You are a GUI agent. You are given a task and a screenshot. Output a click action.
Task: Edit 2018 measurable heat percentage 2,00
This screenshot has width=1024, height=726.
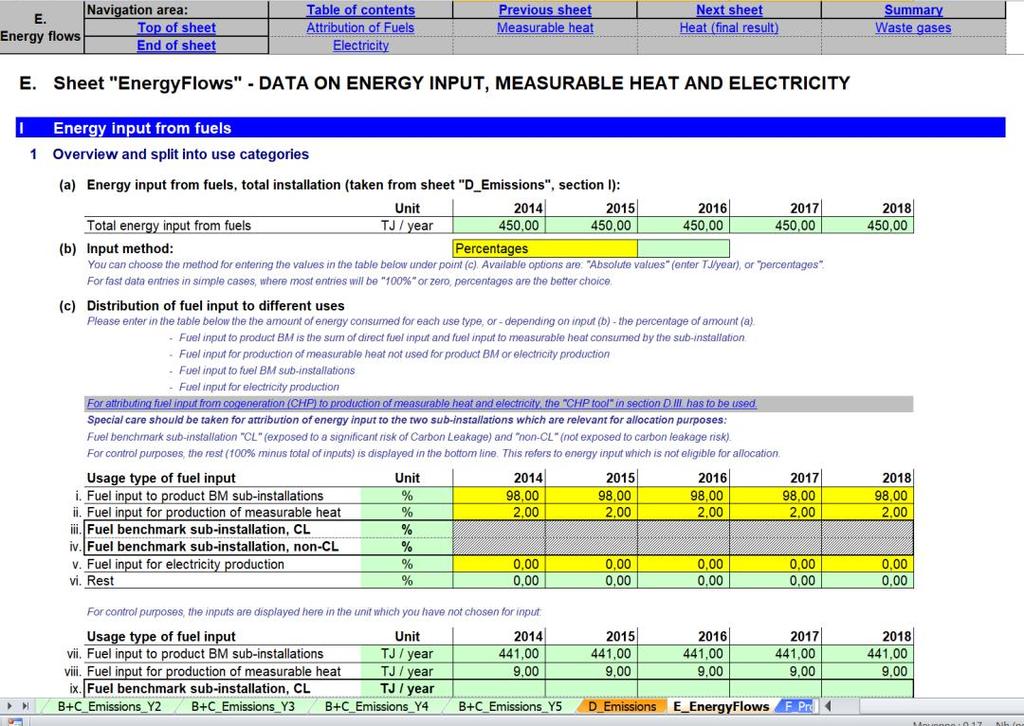point(867,512)
